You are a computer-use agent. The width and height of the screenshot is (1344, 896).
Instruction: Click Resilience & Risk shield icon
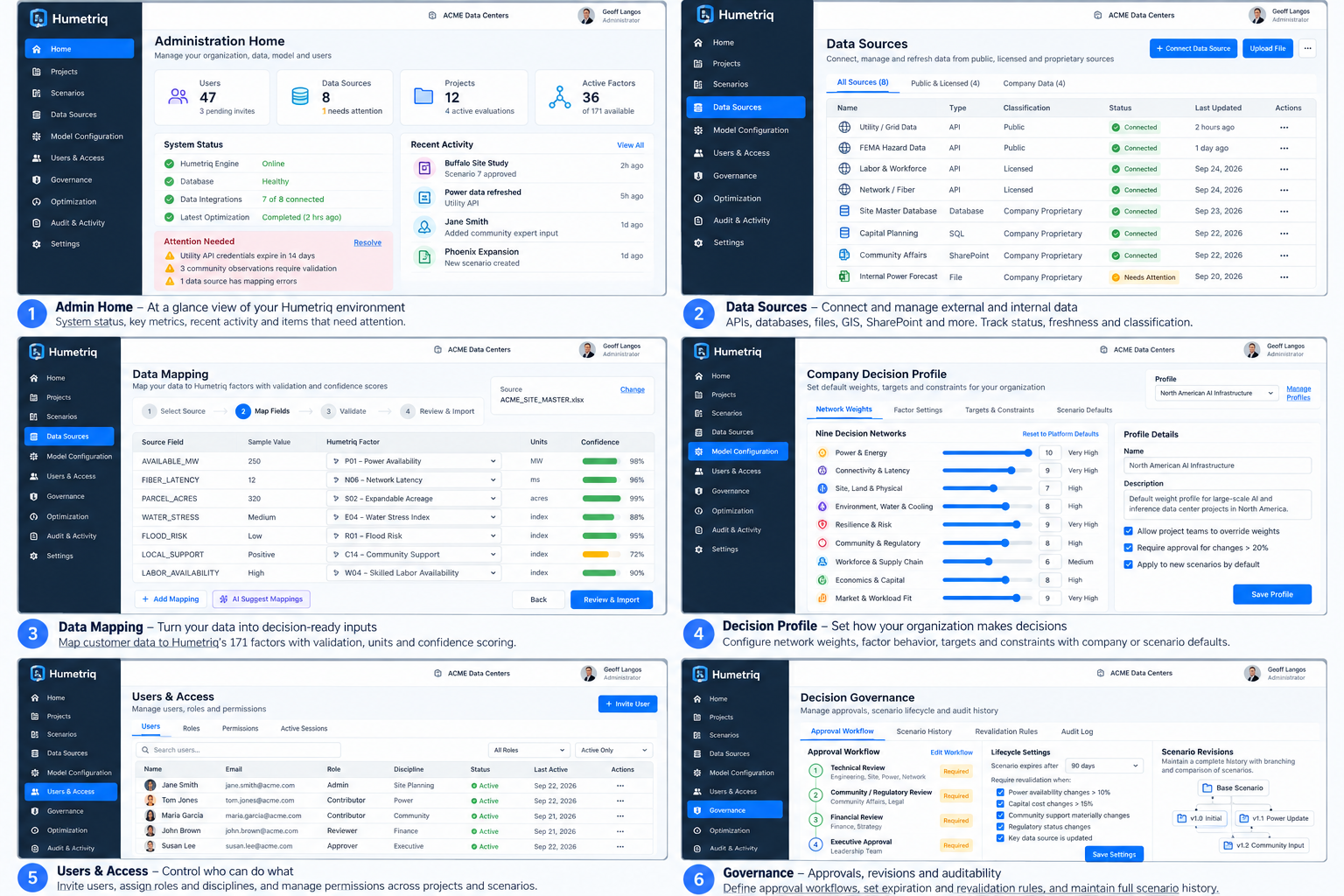tap(822, 524)
